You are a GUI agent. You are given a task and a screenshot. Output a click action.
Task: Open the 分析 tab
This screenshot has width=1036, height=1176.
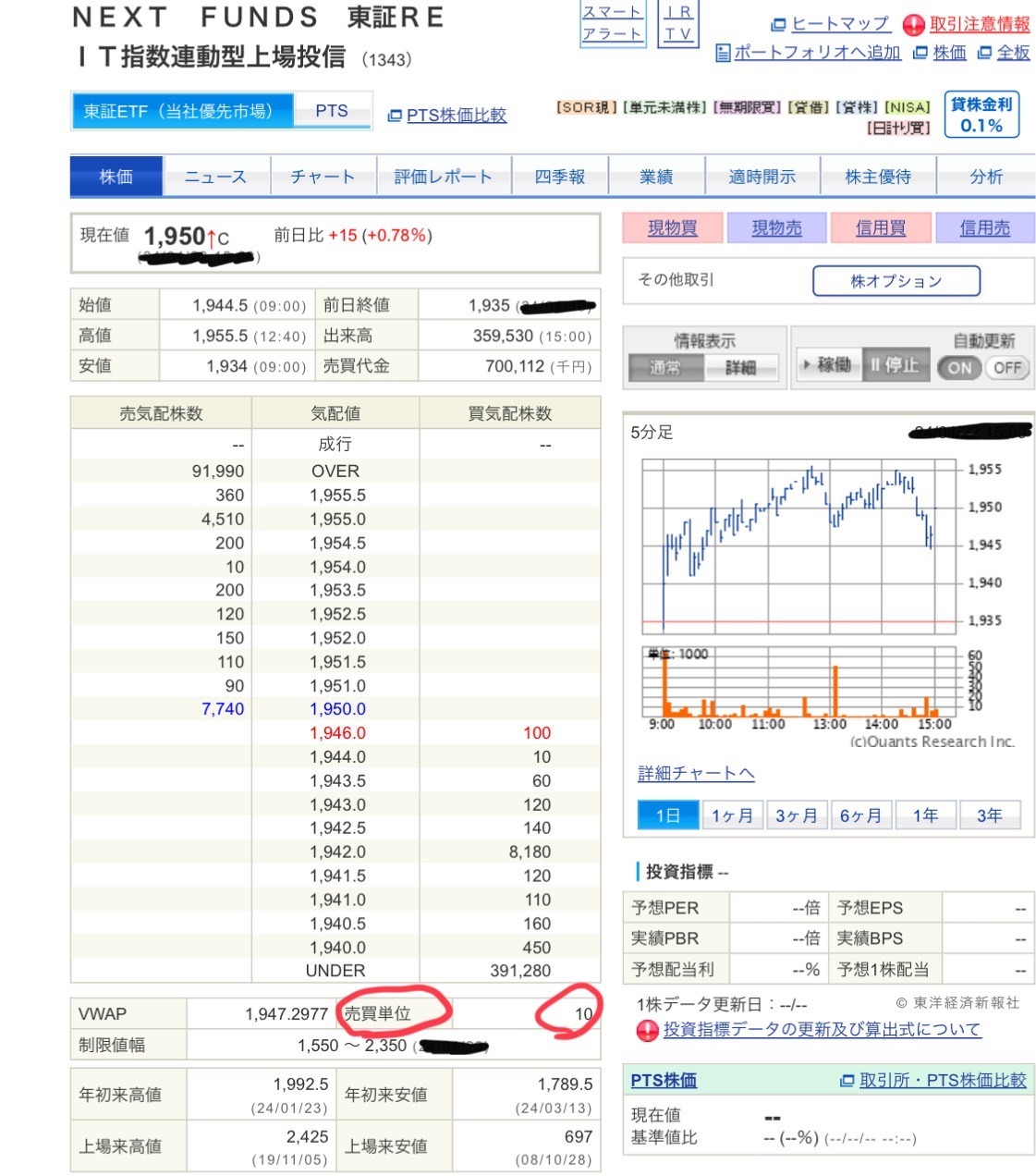coord(986,177)
